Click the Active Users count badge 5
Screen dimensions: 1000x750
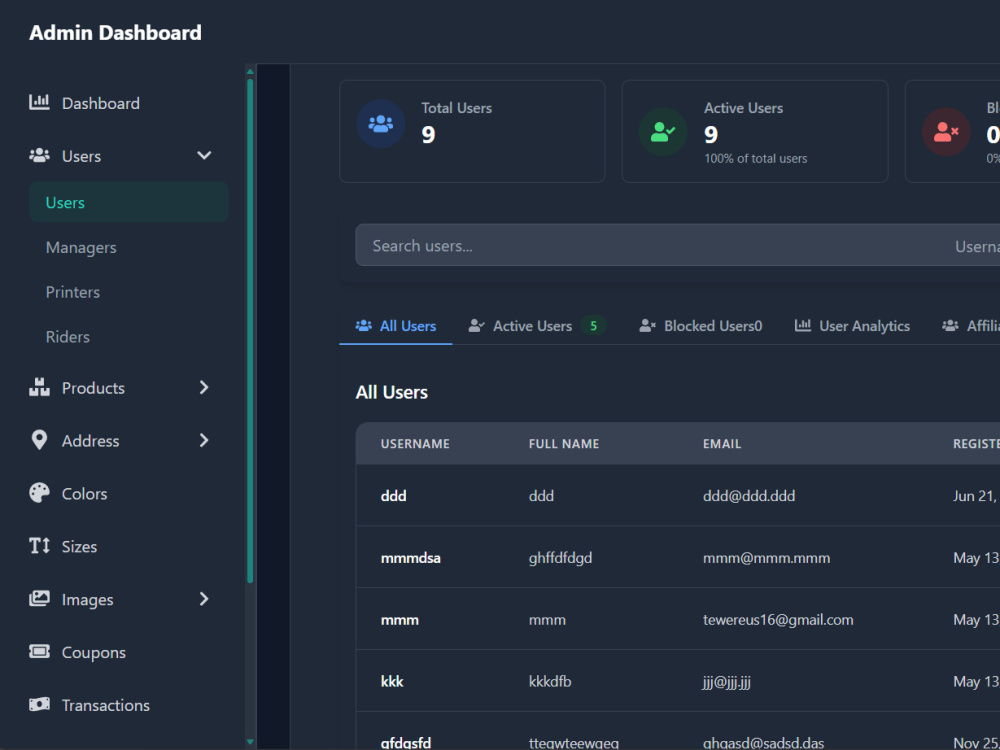(x=593, y=326)
